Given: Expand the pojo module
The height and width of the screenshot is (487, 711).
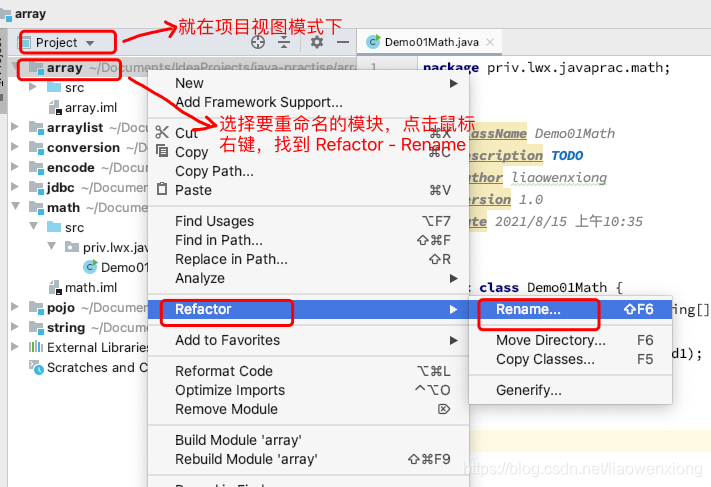Looking at the screenshot, I should click(15, 306).
